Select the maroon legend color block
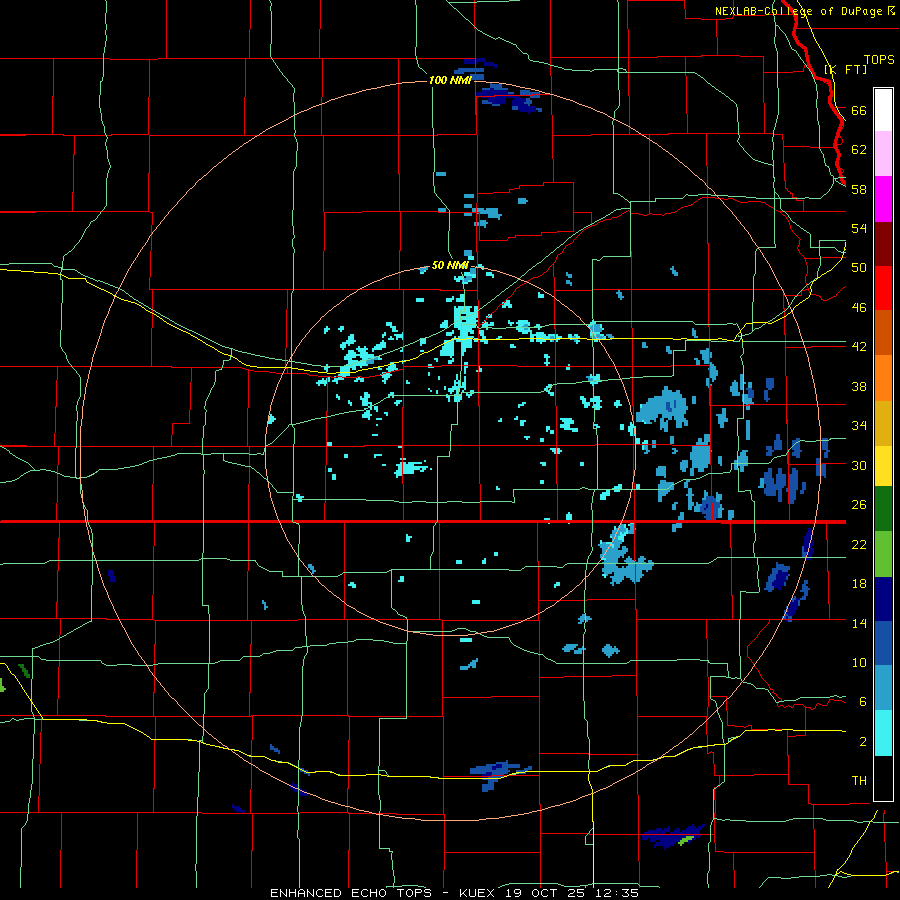 point(883,243)
